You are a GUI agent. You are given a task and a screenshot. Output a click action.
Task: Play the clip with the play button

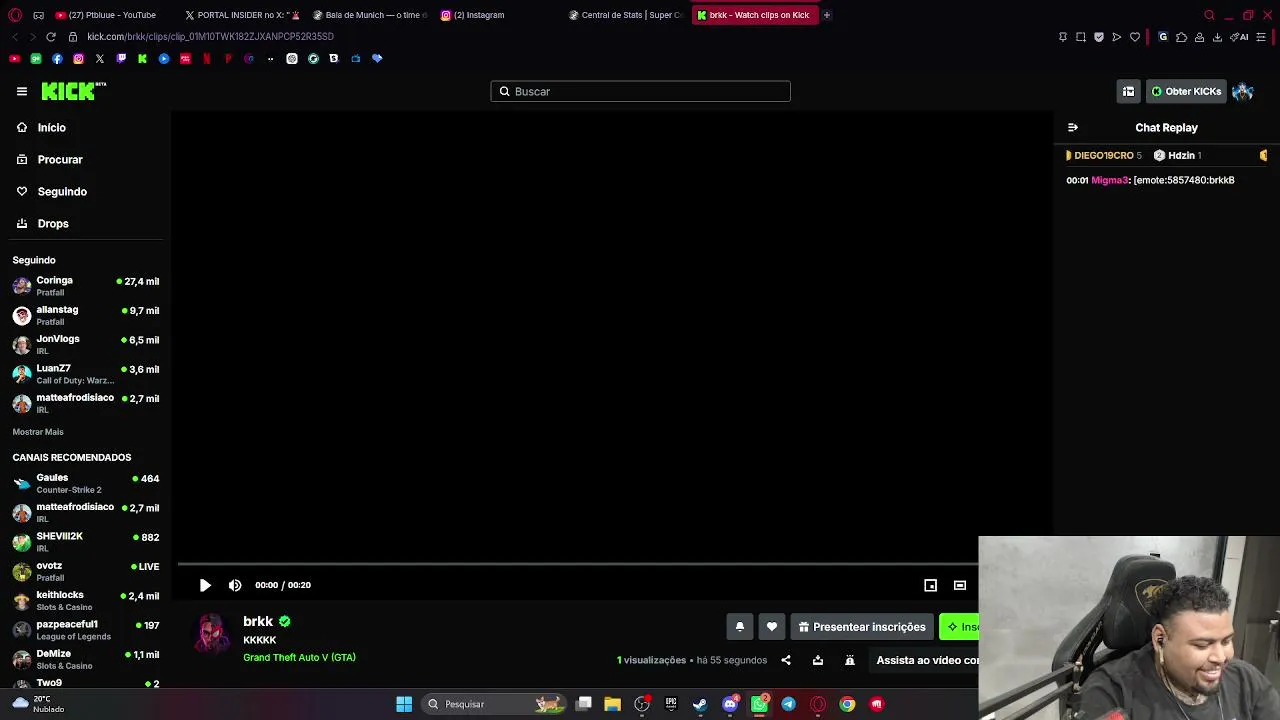tap(205, 585)
